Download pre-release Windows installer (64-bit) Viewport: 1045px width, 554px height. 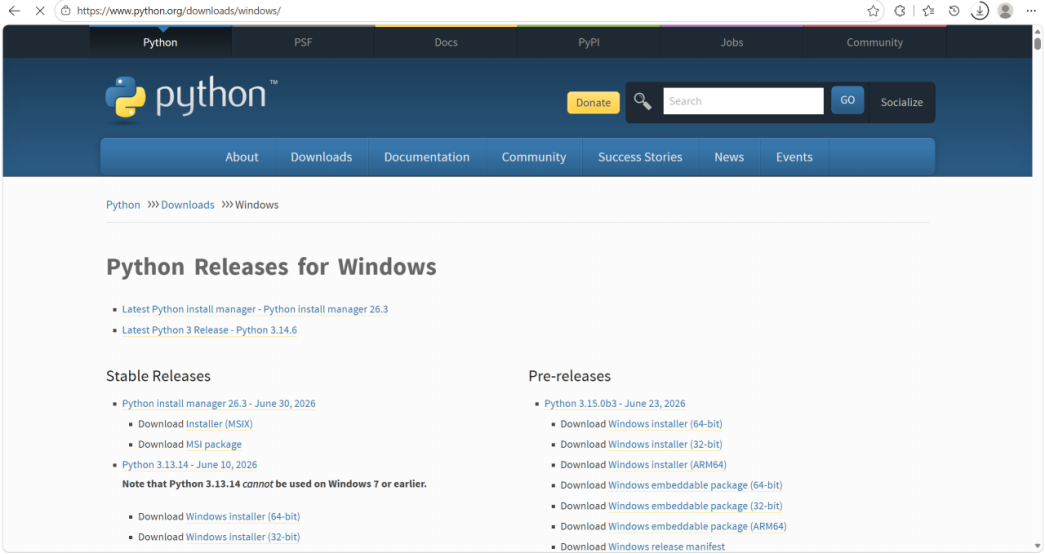click(x=665, y=424)
